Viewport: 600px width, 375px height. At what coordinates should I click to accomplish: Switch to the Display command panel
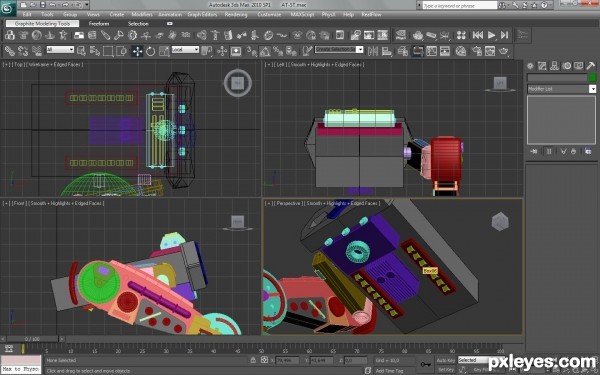point(578,66)
